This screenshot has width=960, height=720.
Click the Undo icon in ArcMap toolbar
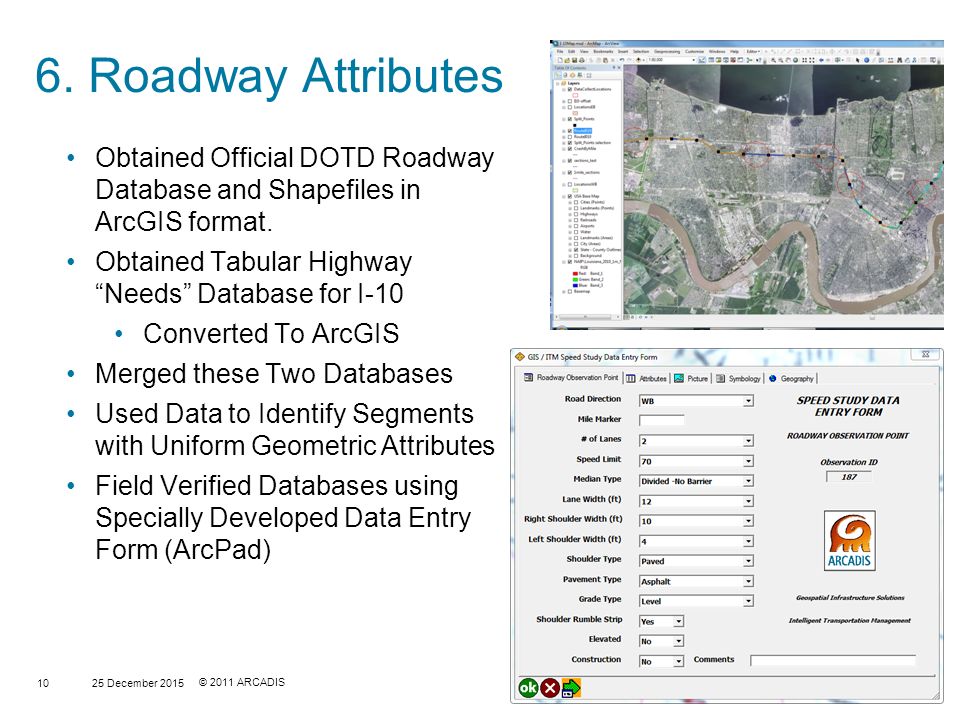(x=622, y=60)
